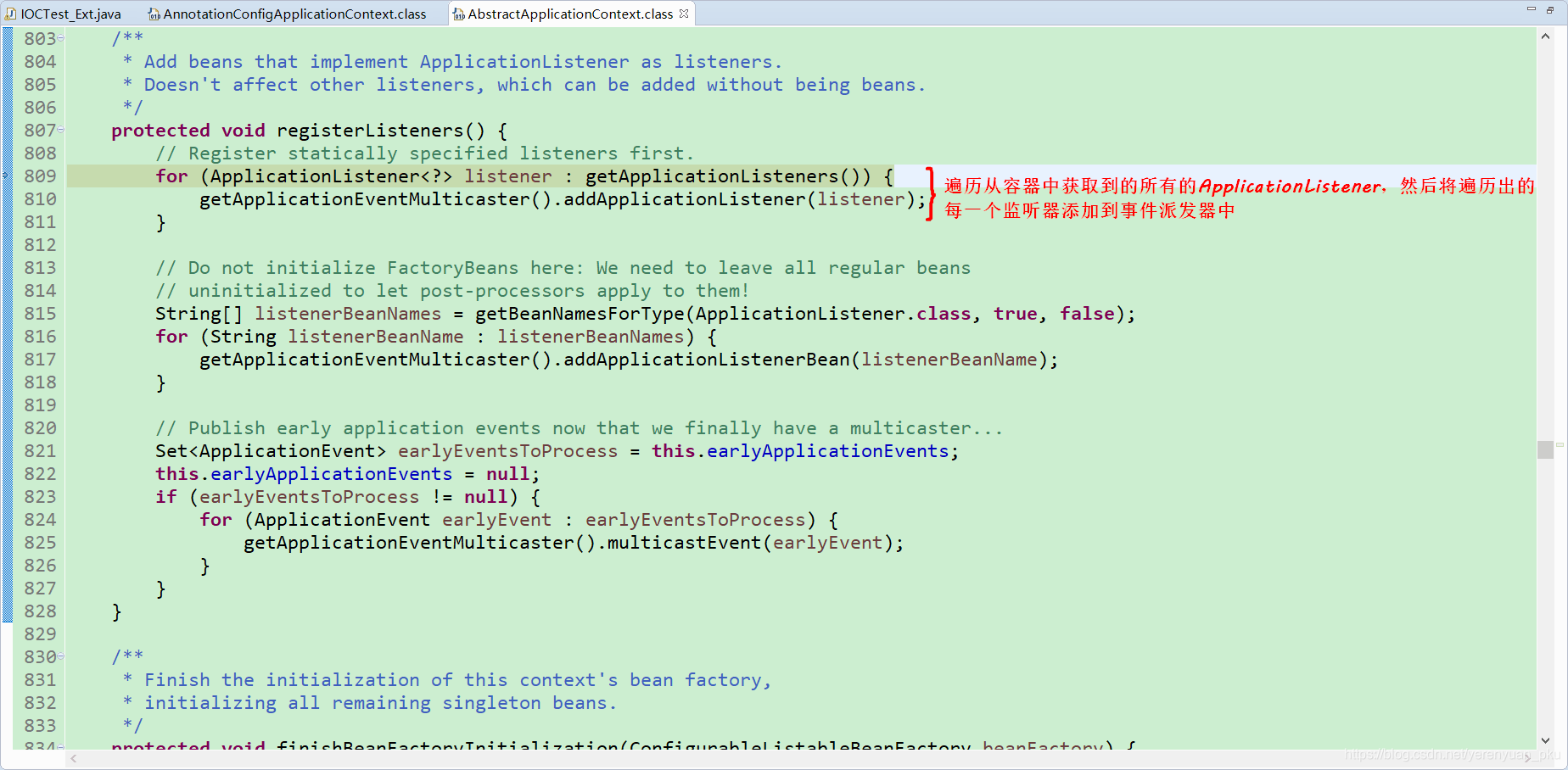Click the Java file icon on IOCTest_Ext.java tab
The width and height of the screenshot is (1568, 770).
click(x=11, y=14)
